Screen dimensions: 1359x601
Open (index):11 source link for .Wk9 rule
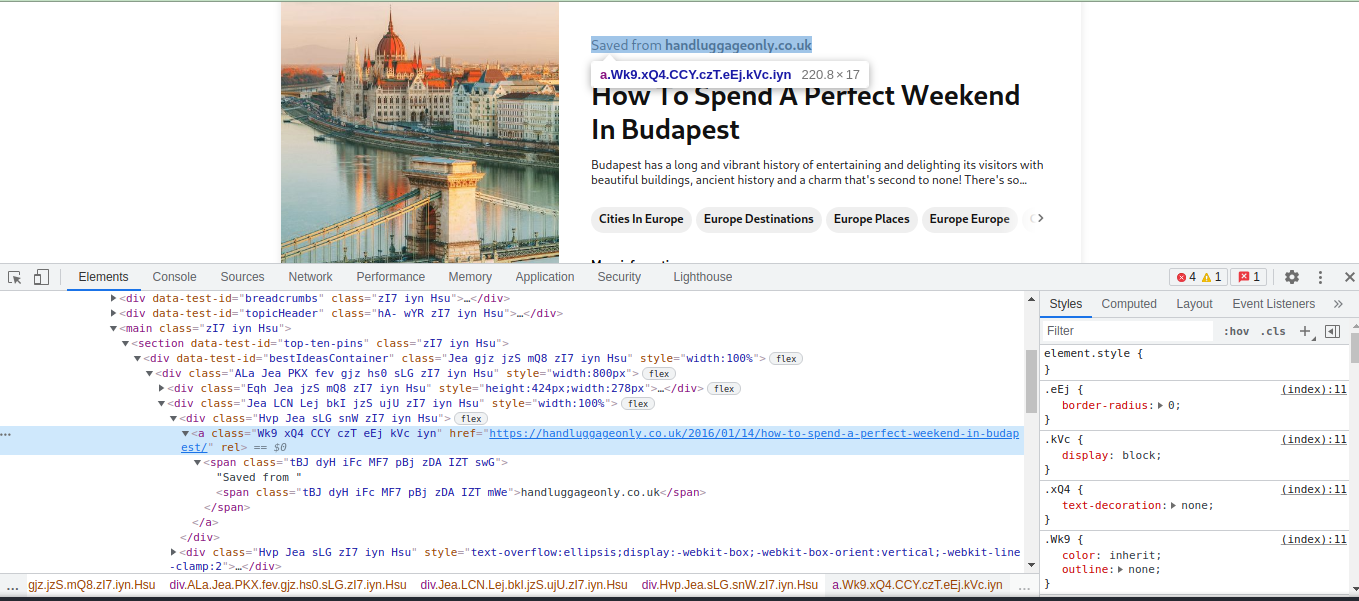1314,540
